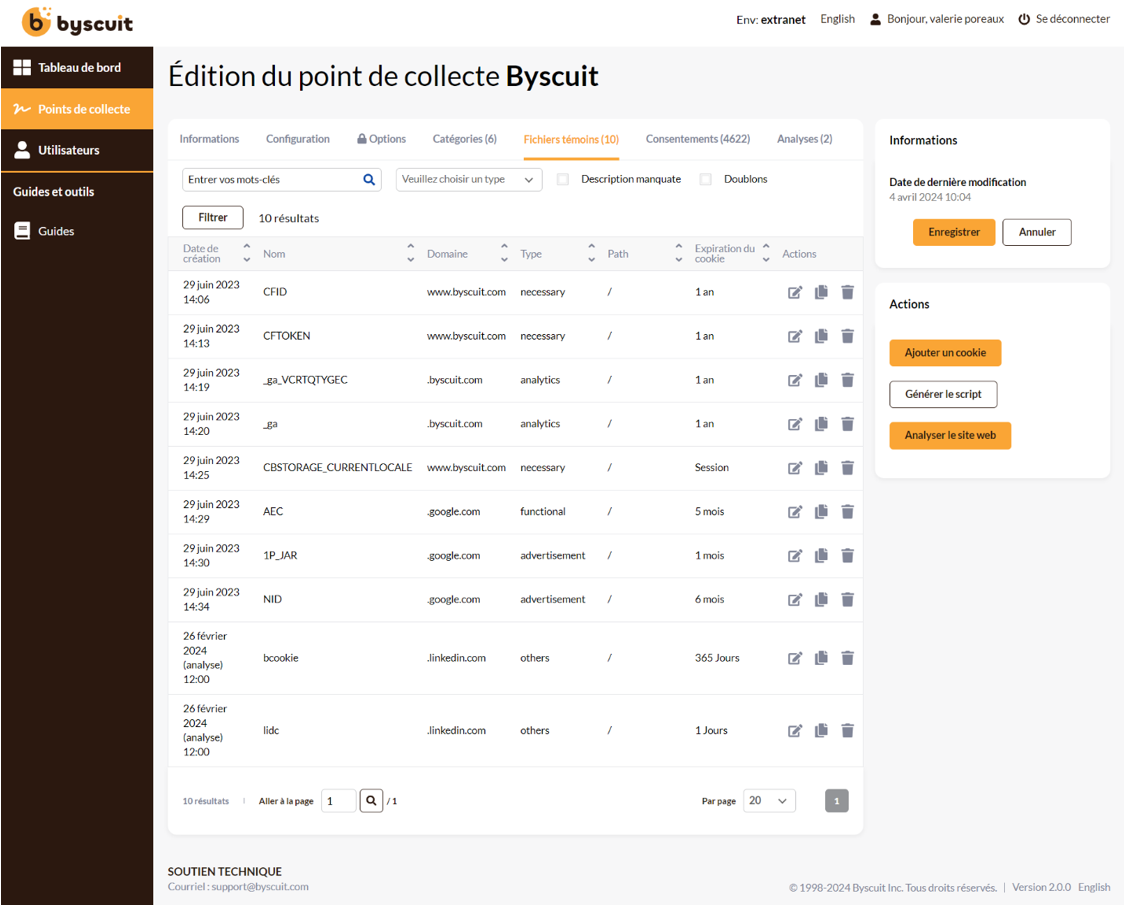Click the Filtrer button
This screenshot has width=1124, height=906.
(x=213, y=217)
